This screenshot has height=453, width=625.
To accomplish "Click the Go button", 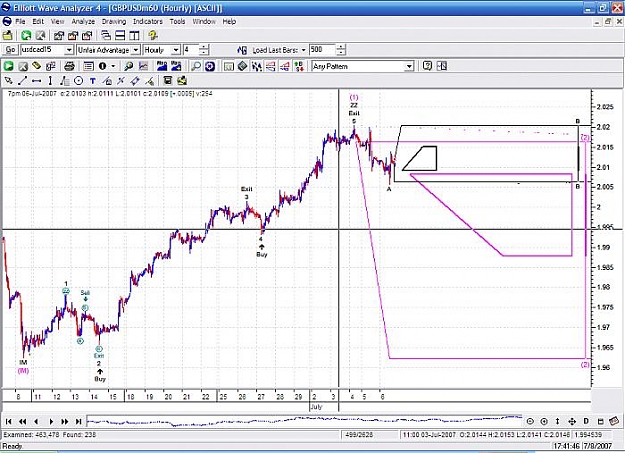I will click(x=10, y=50).
